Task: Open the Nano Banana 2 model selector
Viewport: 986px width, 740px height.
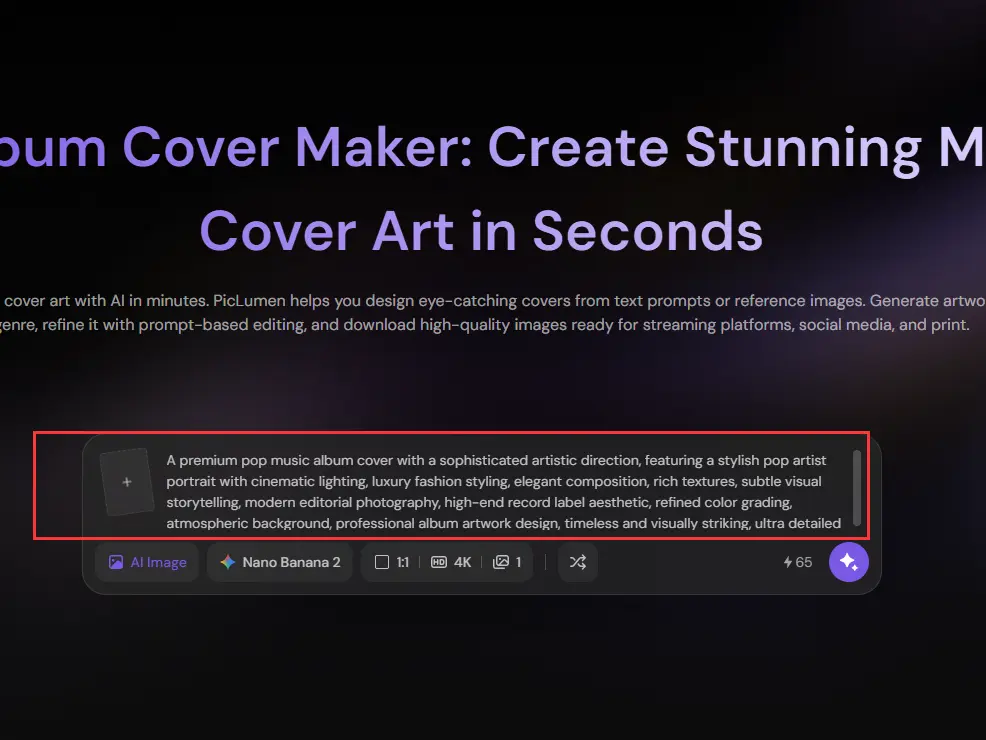Action: pyautogui.click(x=280, y=562)
